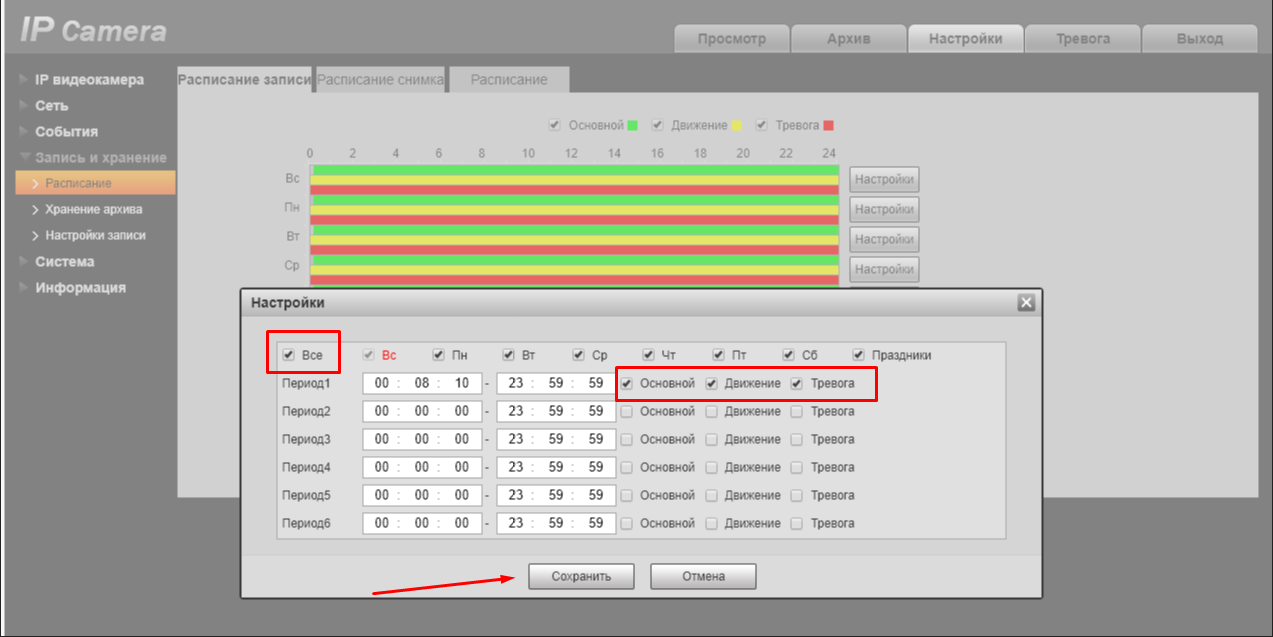
Task: Click Период1 start seconds field 10
Action: click(461, 383)
